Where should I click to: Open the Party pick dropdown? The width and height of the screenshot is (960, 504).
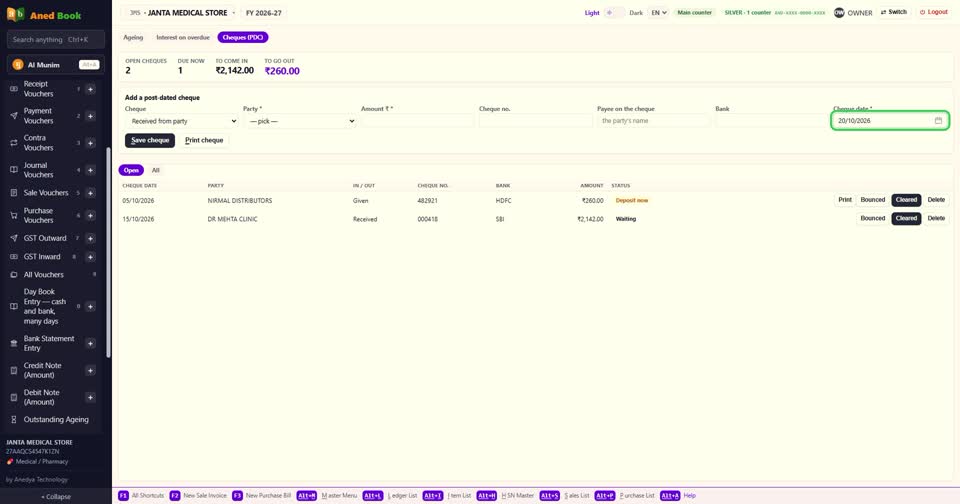(x=300, y=121)
